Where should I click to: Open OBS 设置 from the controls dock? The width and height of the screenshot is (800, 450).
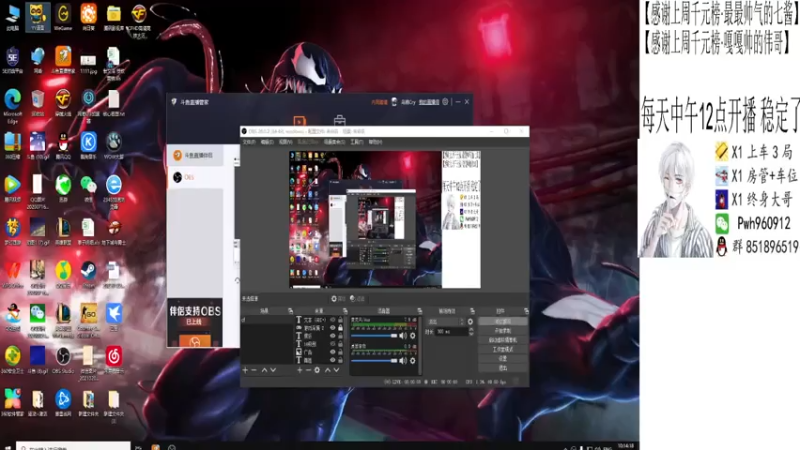503,359
